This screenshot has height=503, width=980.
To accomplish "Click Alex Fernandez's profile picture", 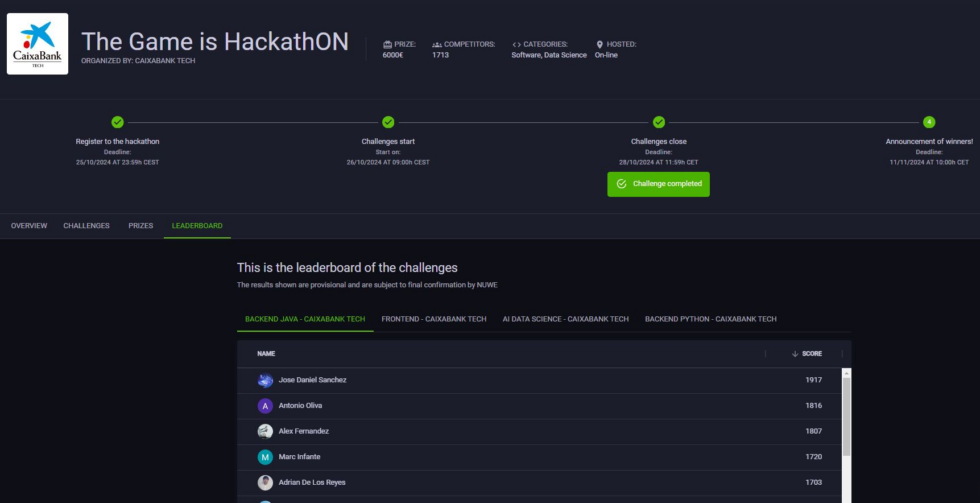I will (265, 431).
